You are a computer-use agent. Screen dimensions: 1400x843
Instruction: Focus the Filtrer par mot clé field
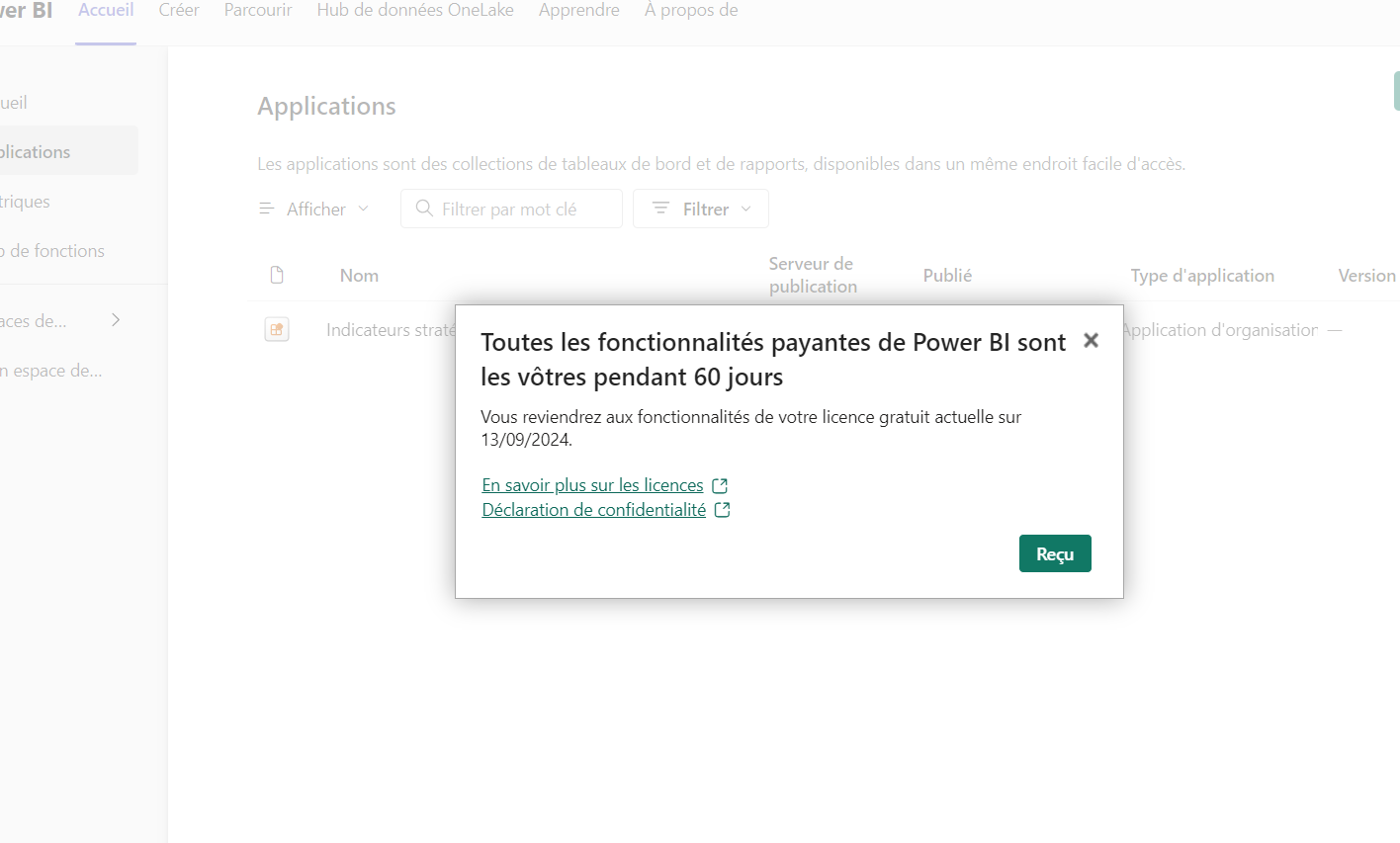pyautogui.click(x=511, y=209)
